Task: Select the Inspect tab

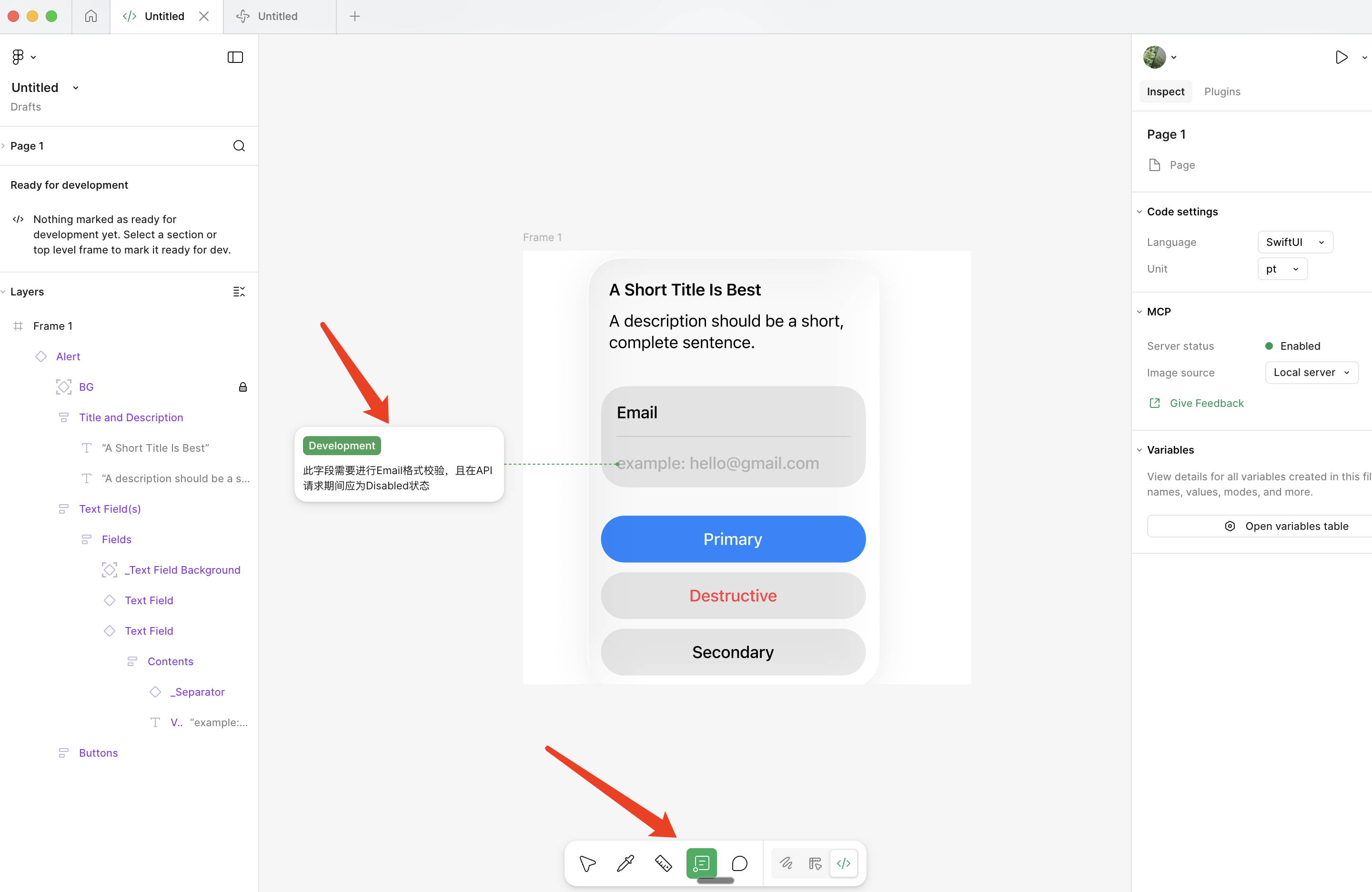Action: click(x=1165, y=91)
